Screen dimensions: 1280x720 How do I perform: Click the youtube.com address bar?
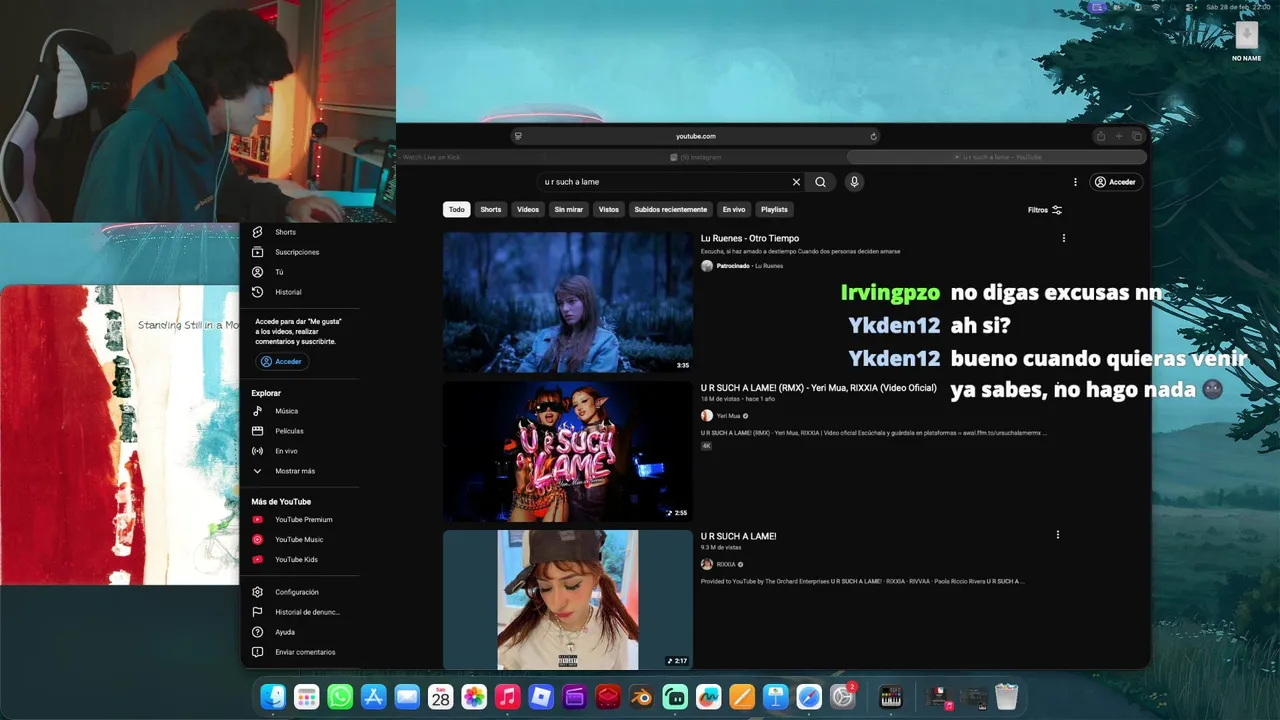pyautogui.click(x=696, y=136)
